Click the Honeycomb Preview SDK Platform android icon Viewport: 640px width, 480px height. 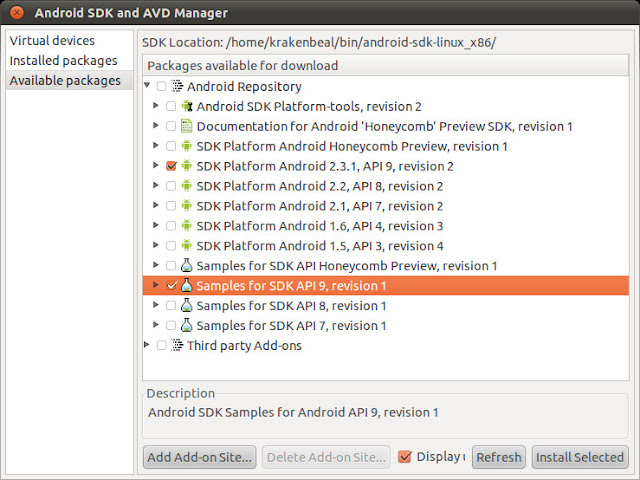187,146
